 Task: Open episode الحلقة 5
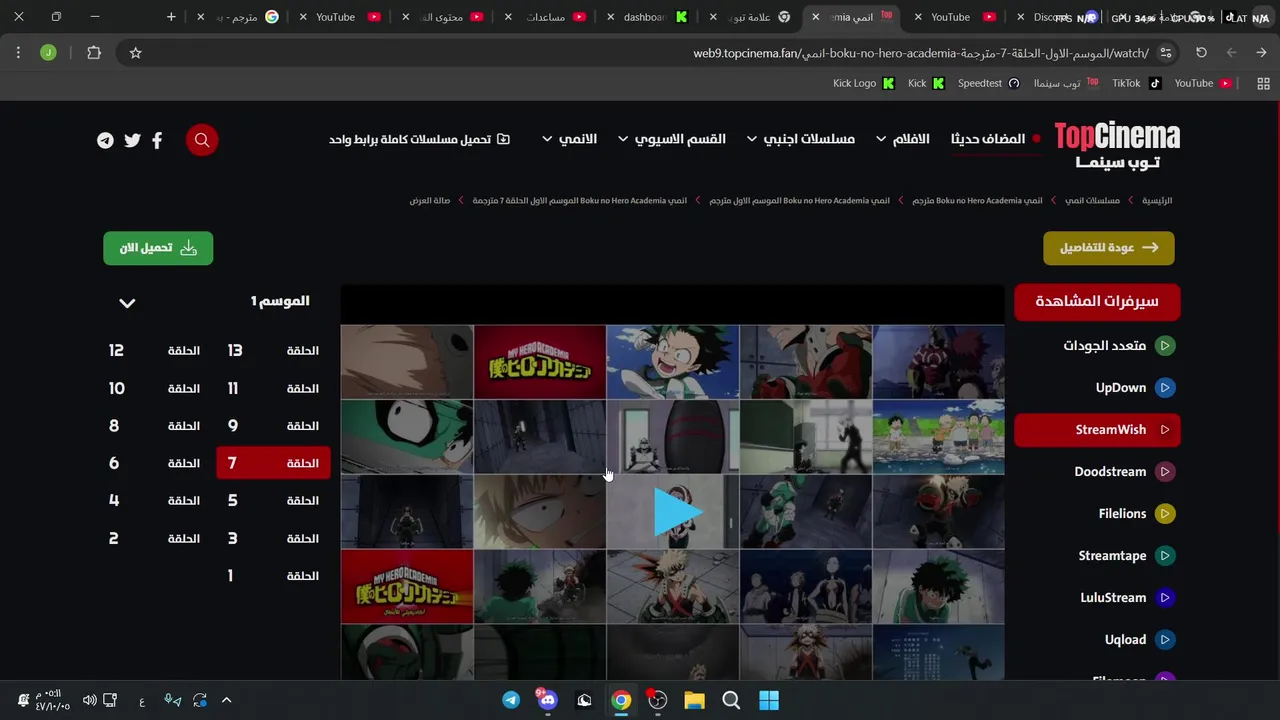point(273,501)
